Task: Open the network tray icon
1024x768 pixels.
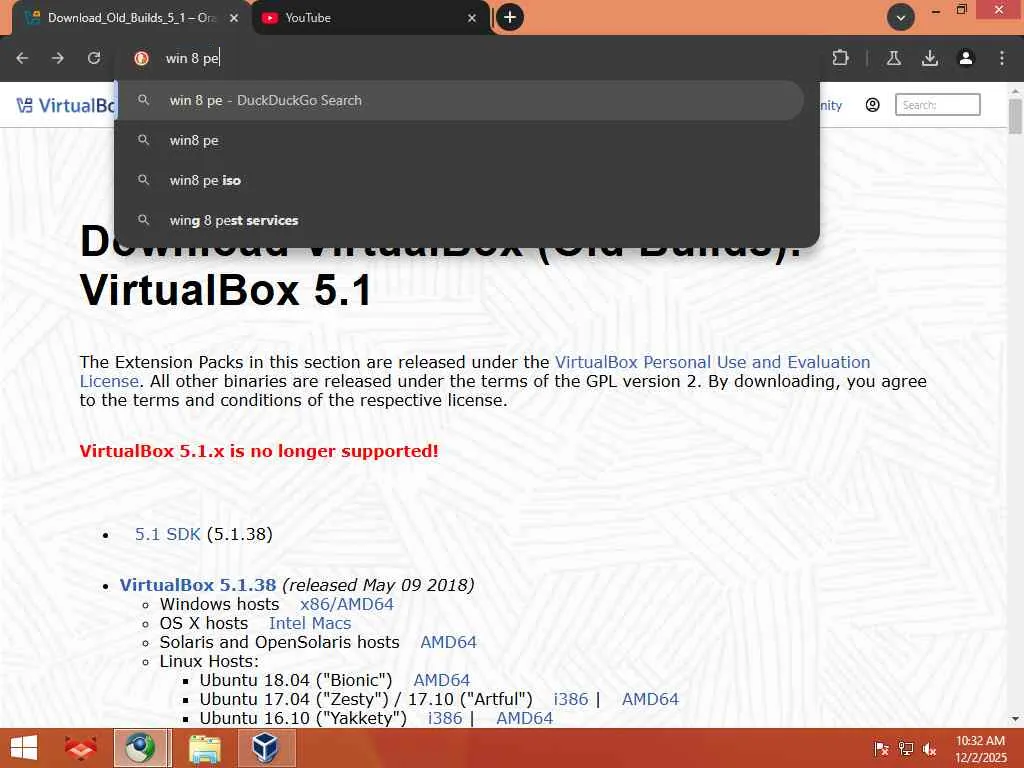Action: [905, 749]
